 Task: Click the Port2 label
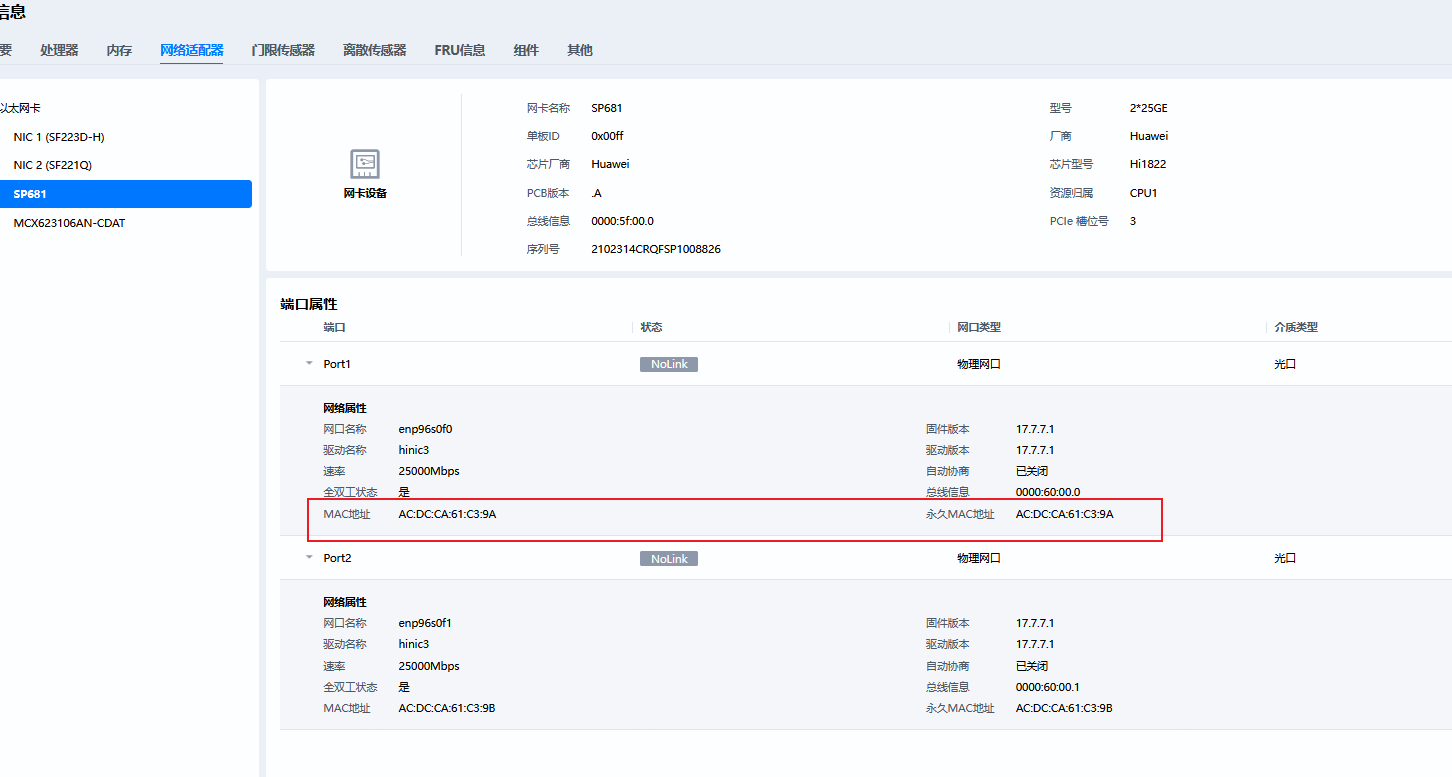coord(337,558)
